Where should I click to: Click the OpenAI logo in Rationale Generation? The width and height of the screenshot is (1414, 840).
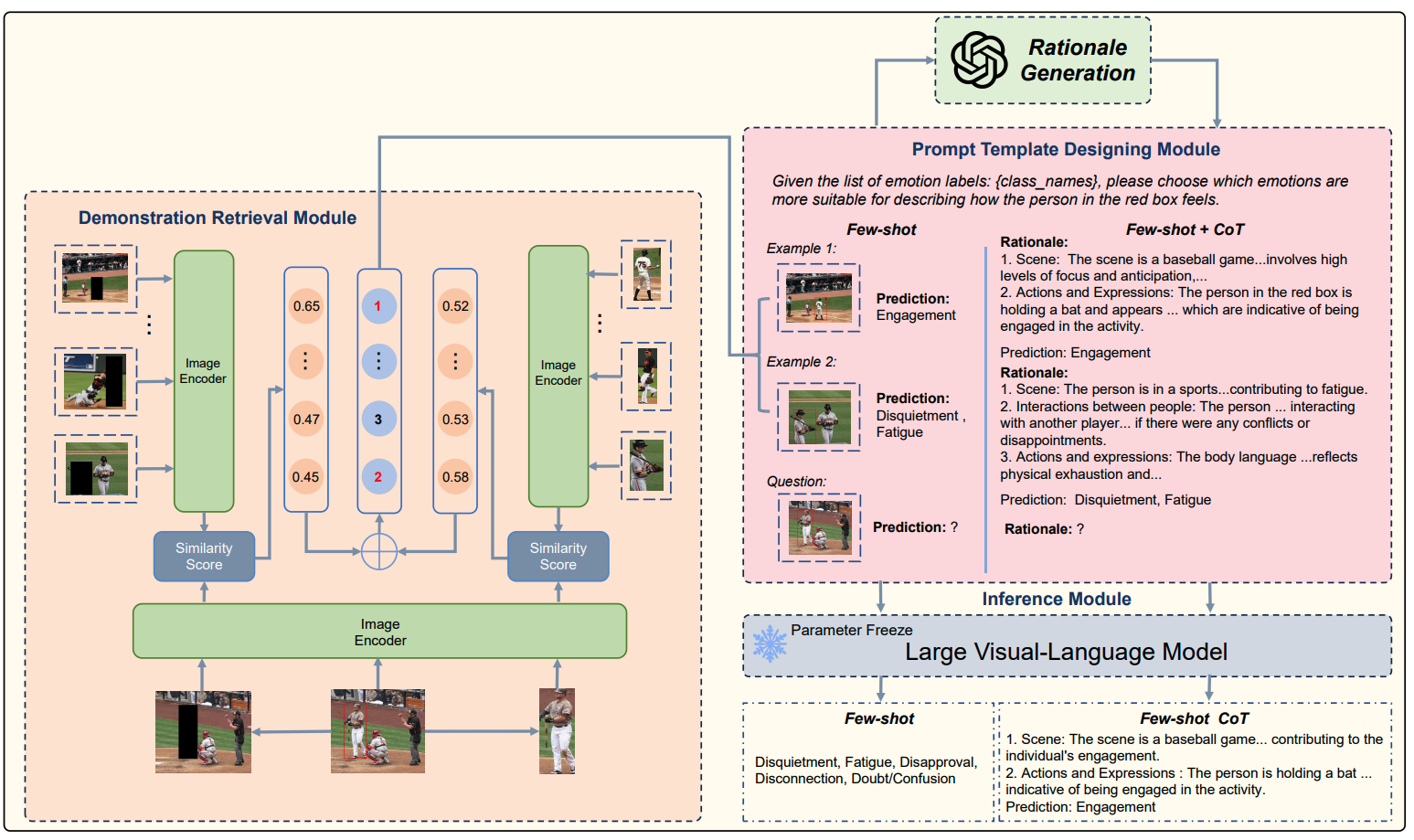coord(979,59)
